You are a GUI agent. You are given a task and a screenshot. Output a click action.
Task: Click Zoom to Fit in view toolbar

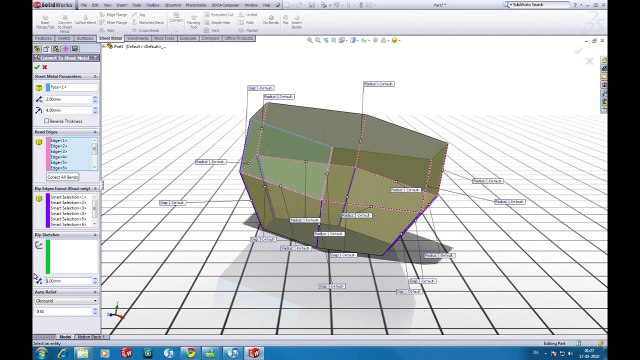[x=310, y=40]
